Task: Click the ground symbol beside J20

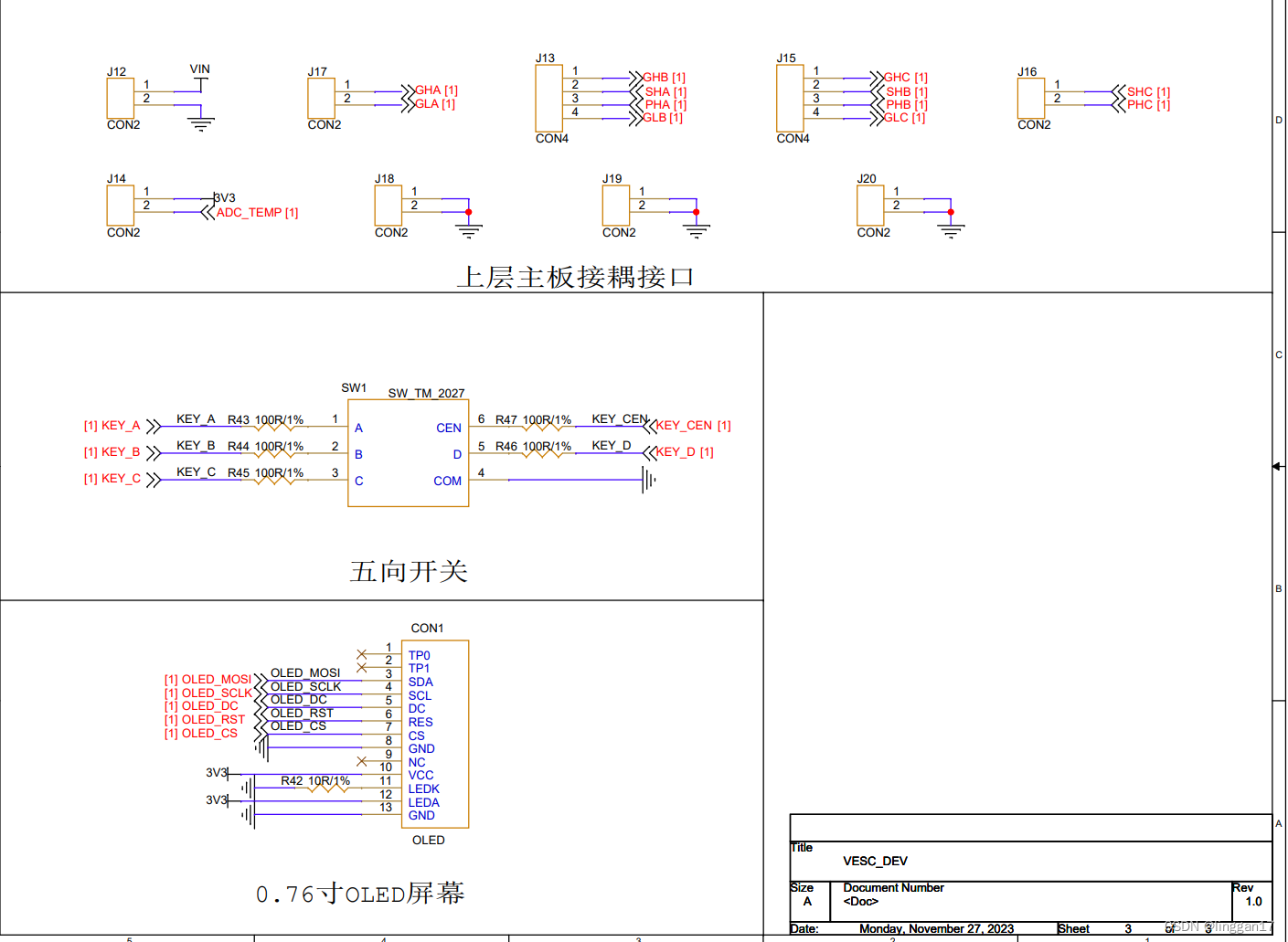Action: point(951,231)
